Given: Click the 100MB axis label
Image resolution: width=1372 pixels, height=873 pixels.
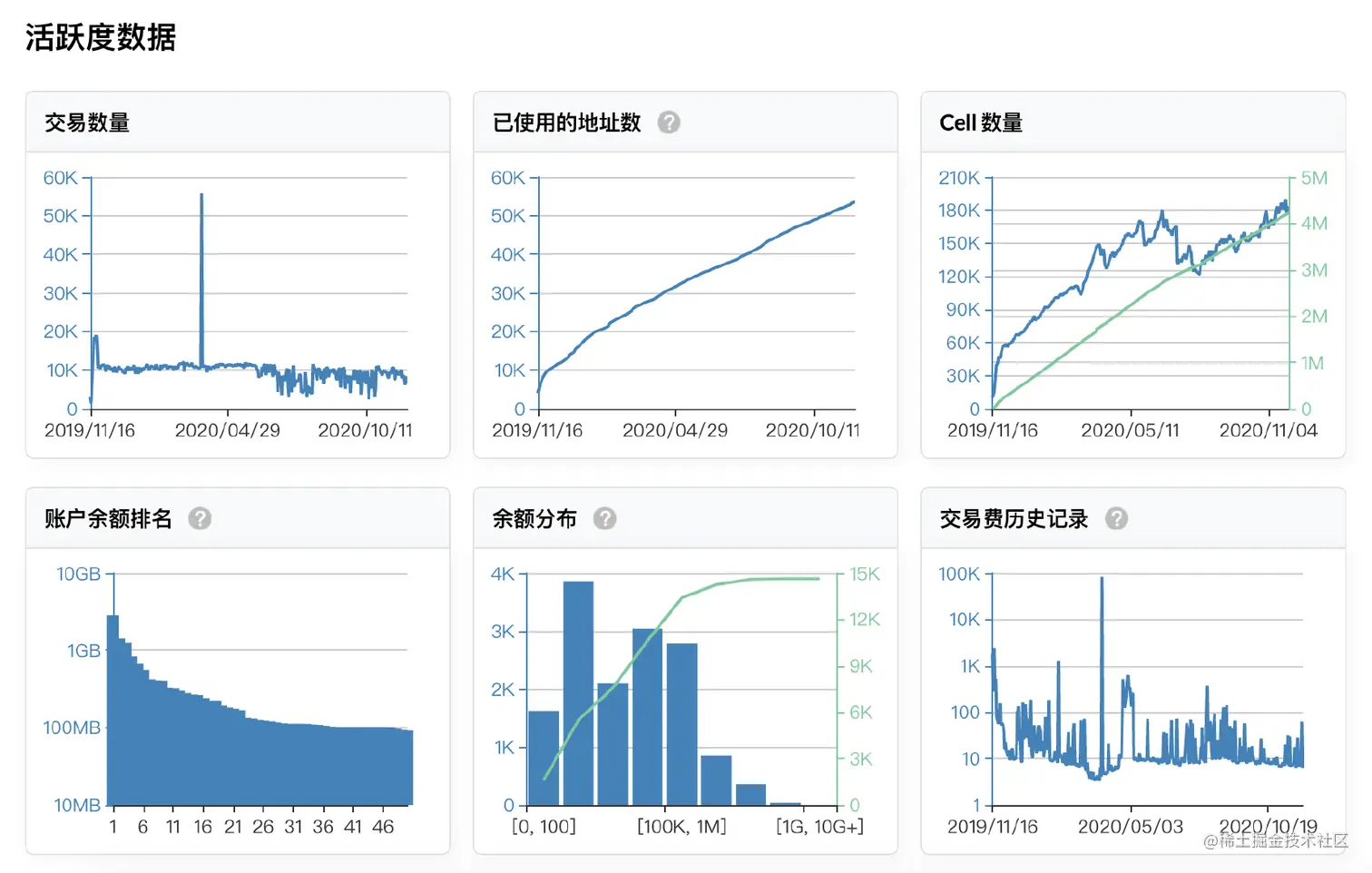Looking at the screenshot, I should 72,728.
